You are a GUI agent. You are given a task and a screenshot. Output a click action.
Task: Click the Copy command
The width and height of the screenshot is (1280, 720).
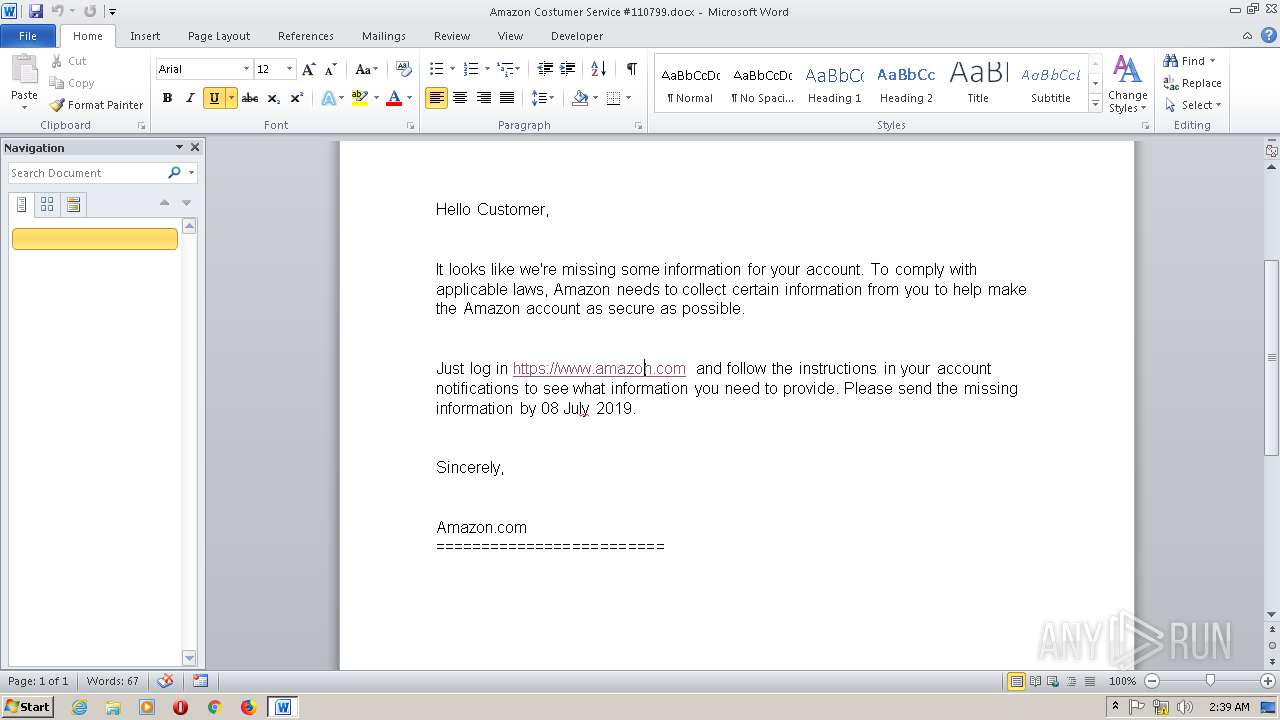point(72,83)
